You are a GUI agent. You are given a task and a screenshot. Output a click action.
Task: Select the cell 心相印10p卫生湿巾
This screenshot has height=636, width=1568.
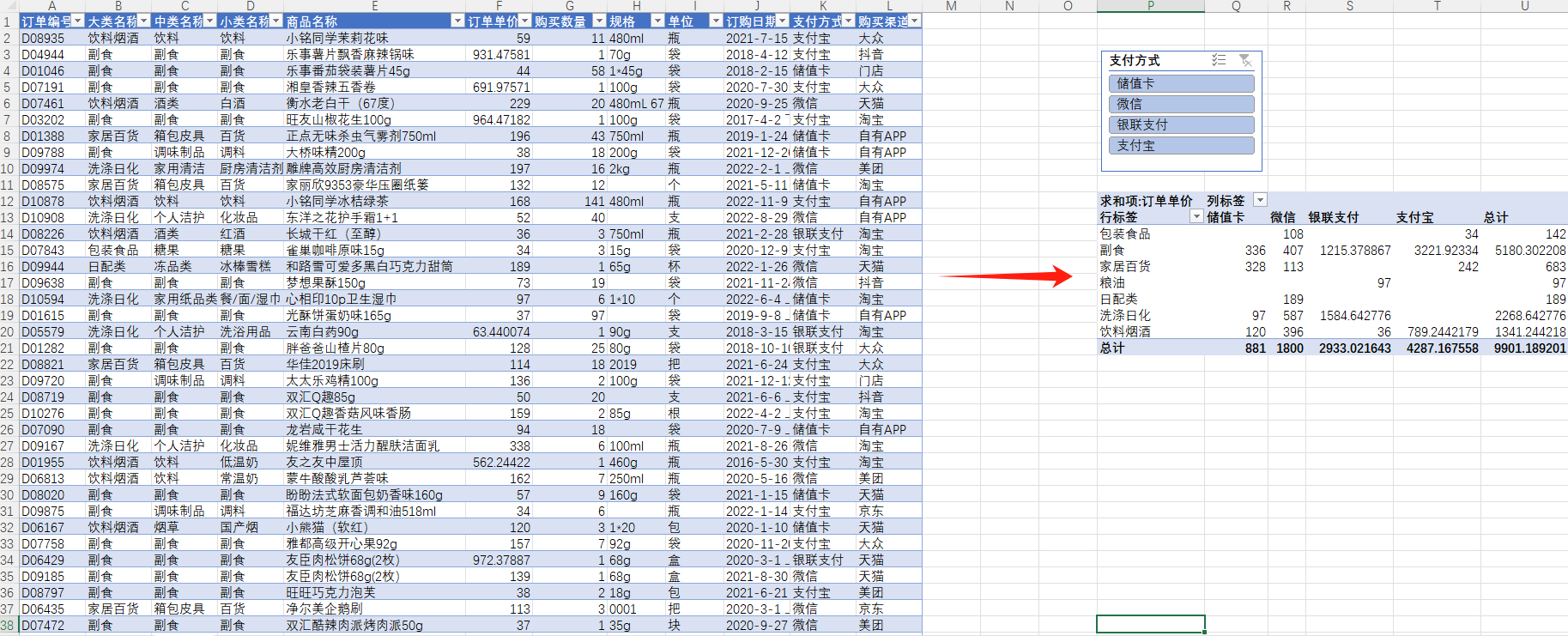[x=375, y=299]
